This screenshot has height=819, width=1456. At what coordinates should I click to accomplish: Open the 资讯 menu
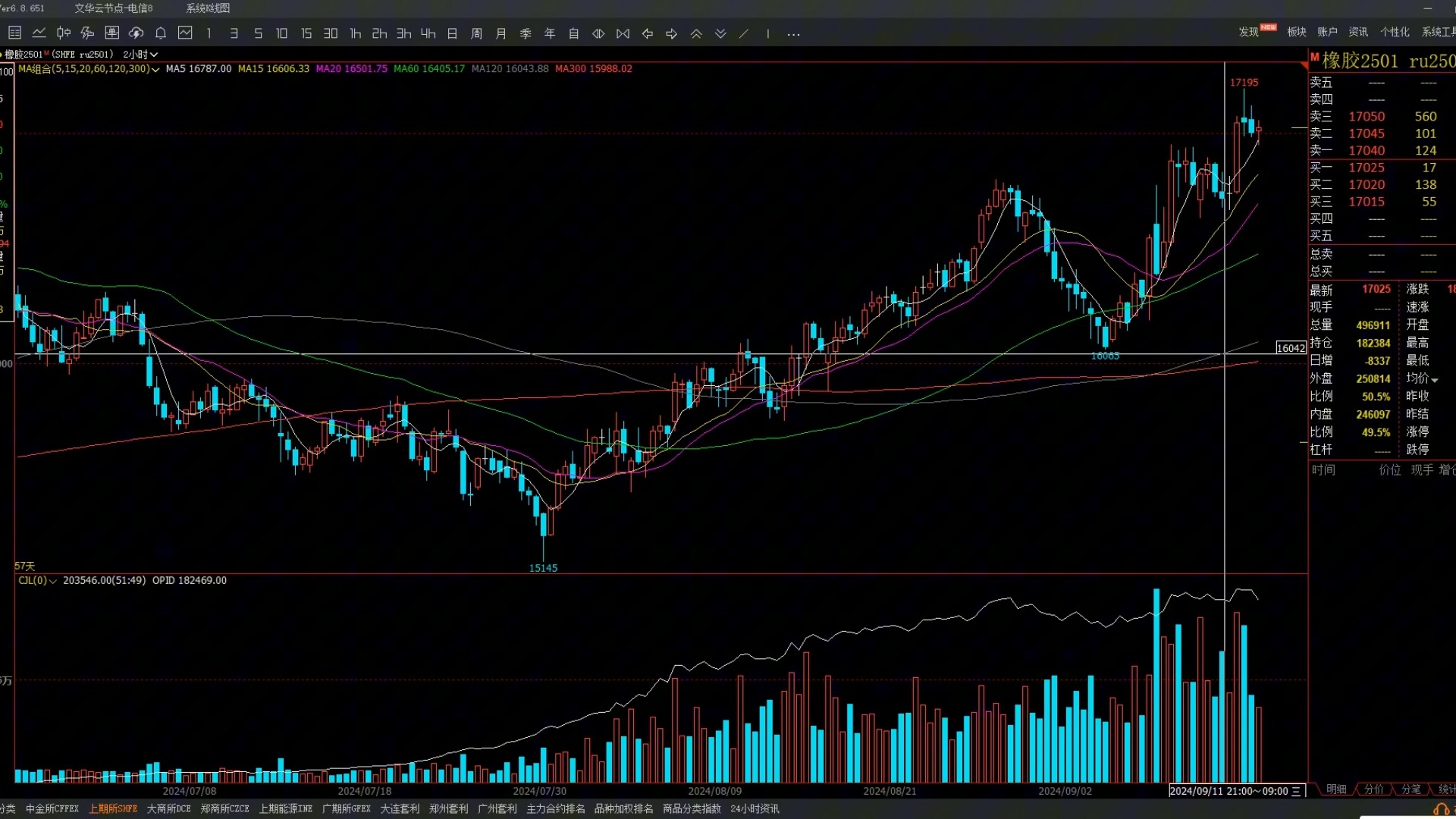tap(1358, 32)
